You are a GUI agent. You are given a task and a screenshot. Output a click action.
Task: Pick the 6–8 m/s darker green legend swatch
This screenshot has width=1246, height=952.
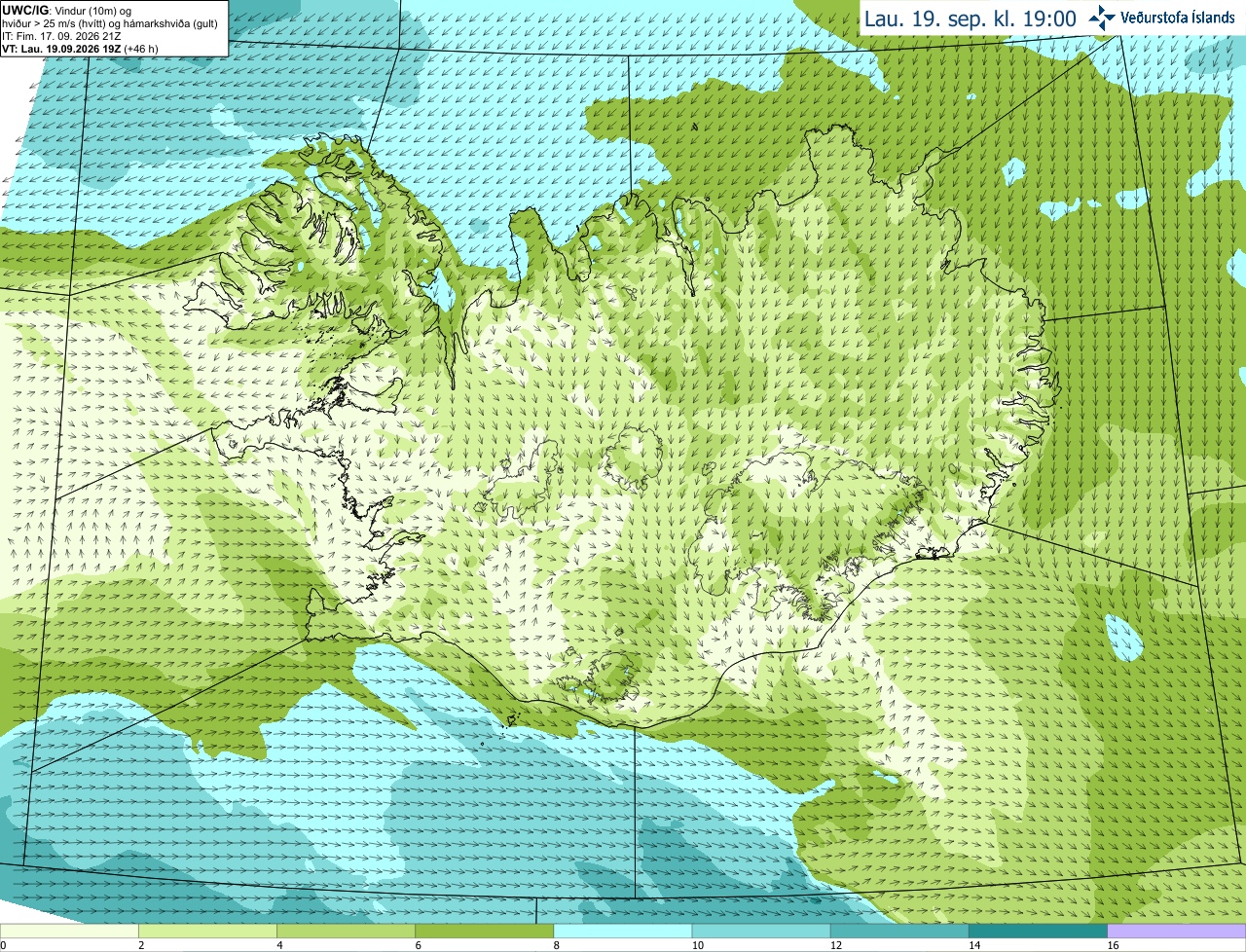(484, 931)
